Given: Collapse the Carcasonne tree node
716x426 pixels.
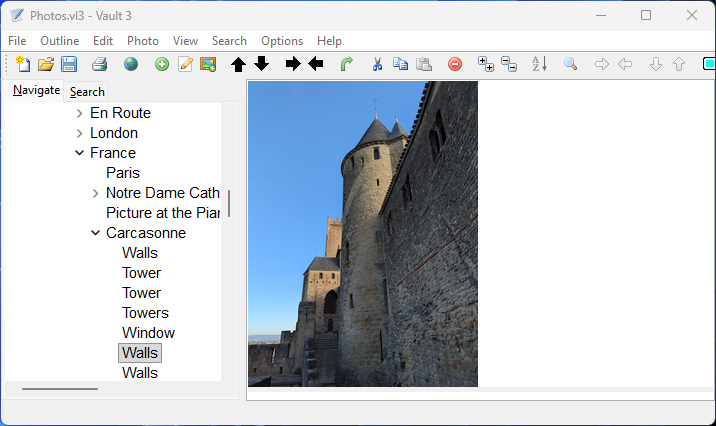Looking at the screenshot, I should (95, 233).
